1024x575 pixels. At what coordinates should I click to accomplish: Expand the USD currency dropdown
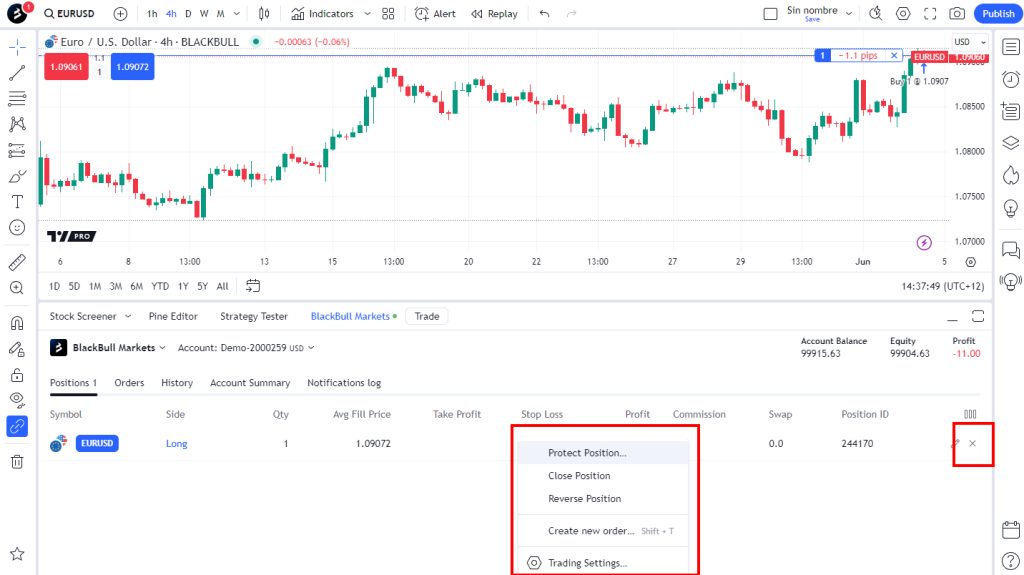[970, 42]
